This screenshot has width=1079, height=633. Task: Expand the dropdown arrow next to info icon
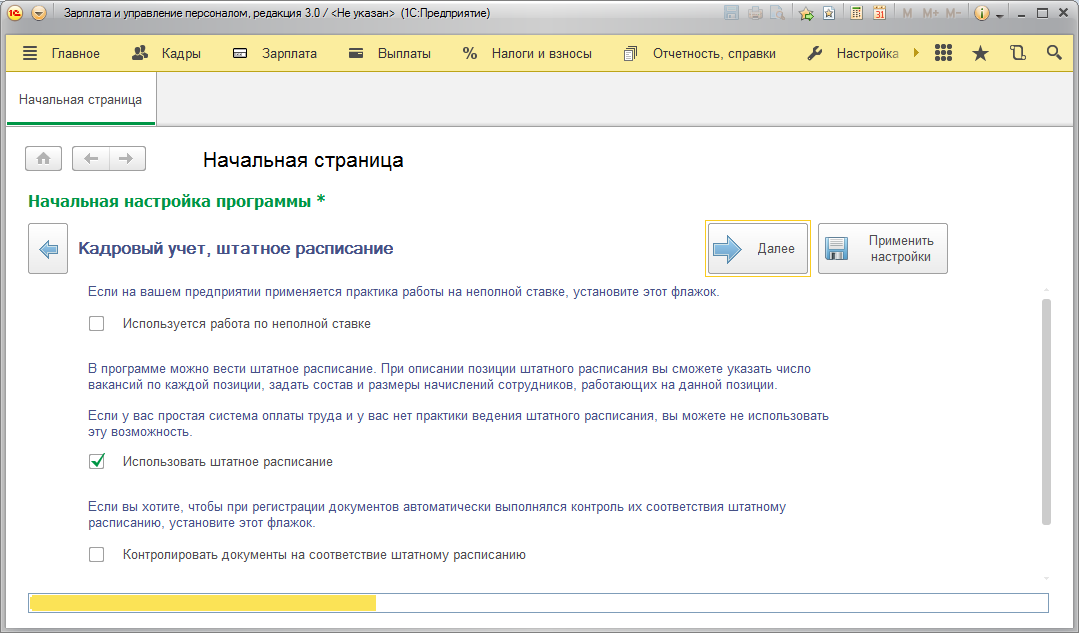coord(999,15)
